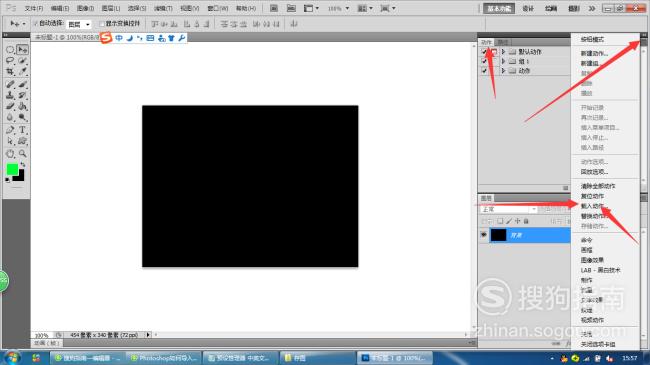This screenshot has height=365, width=650.
Task: Click the 100% zoom field in status bar
Action: (x=41, y=335)
